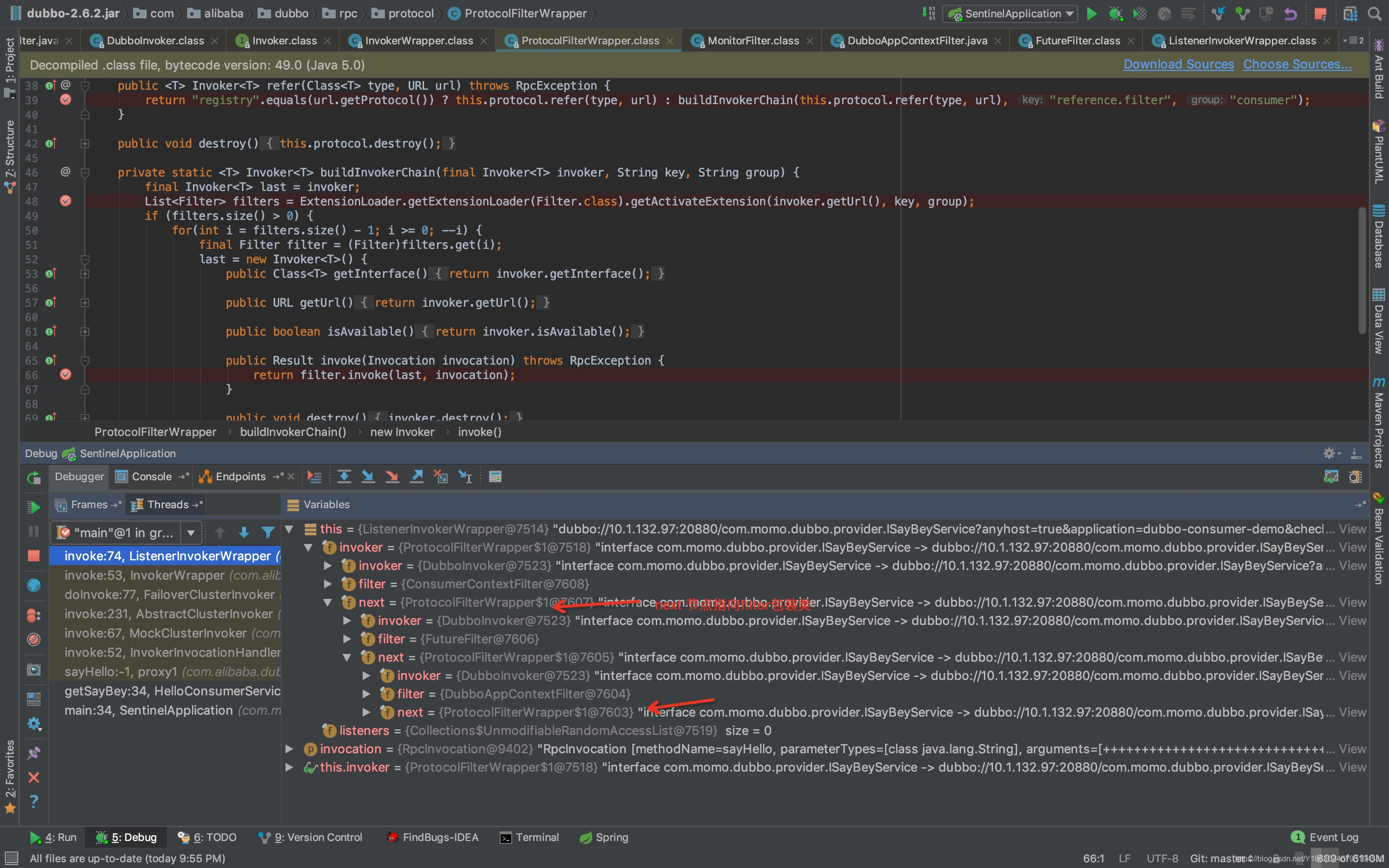The height and width of the screenshot is (868, 1389).
Task: Click Download Sources link
Action: tap(1178, 64)
